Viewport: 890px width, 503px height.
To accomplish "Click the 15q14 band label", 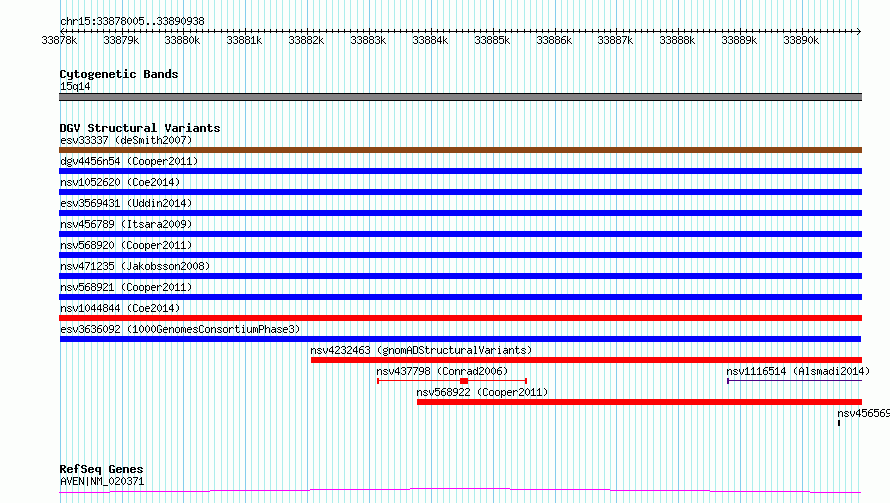I will tap(75, 86).
